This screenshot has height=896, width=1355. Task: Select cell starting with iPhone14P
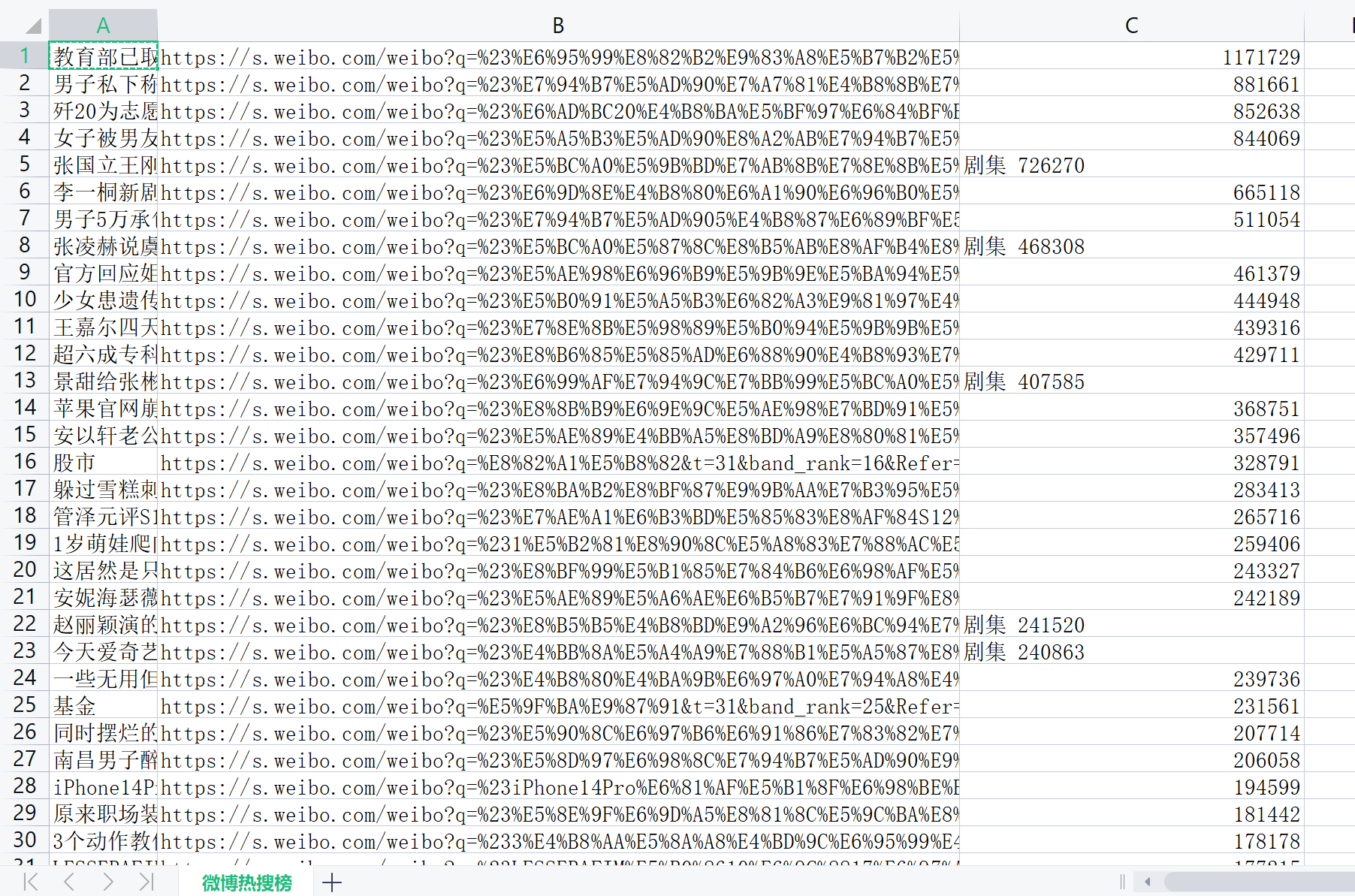(x=104, y=786)
